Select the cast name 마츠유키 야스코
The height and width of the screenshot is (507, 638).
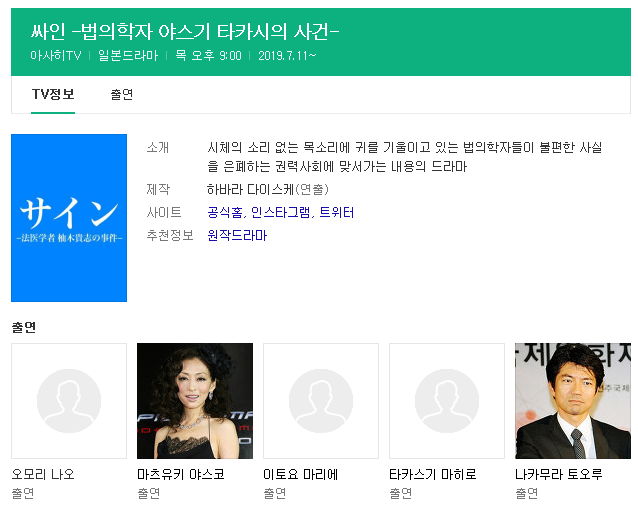pos(181,474)
